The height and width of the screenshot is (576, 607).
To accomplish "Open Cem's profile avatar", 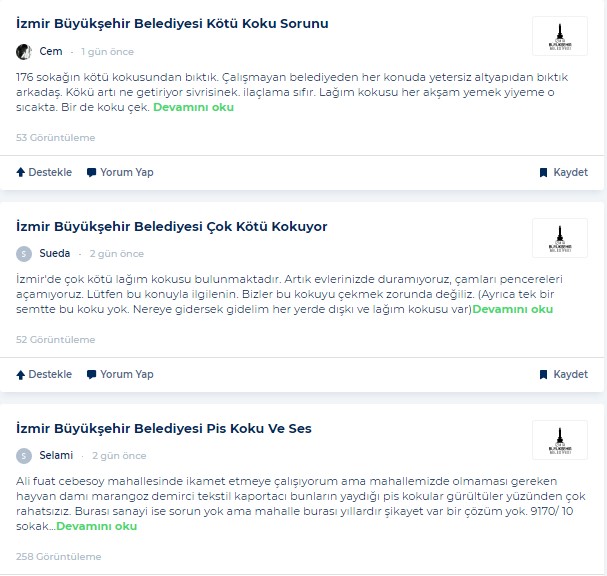I will pos(24,51).
